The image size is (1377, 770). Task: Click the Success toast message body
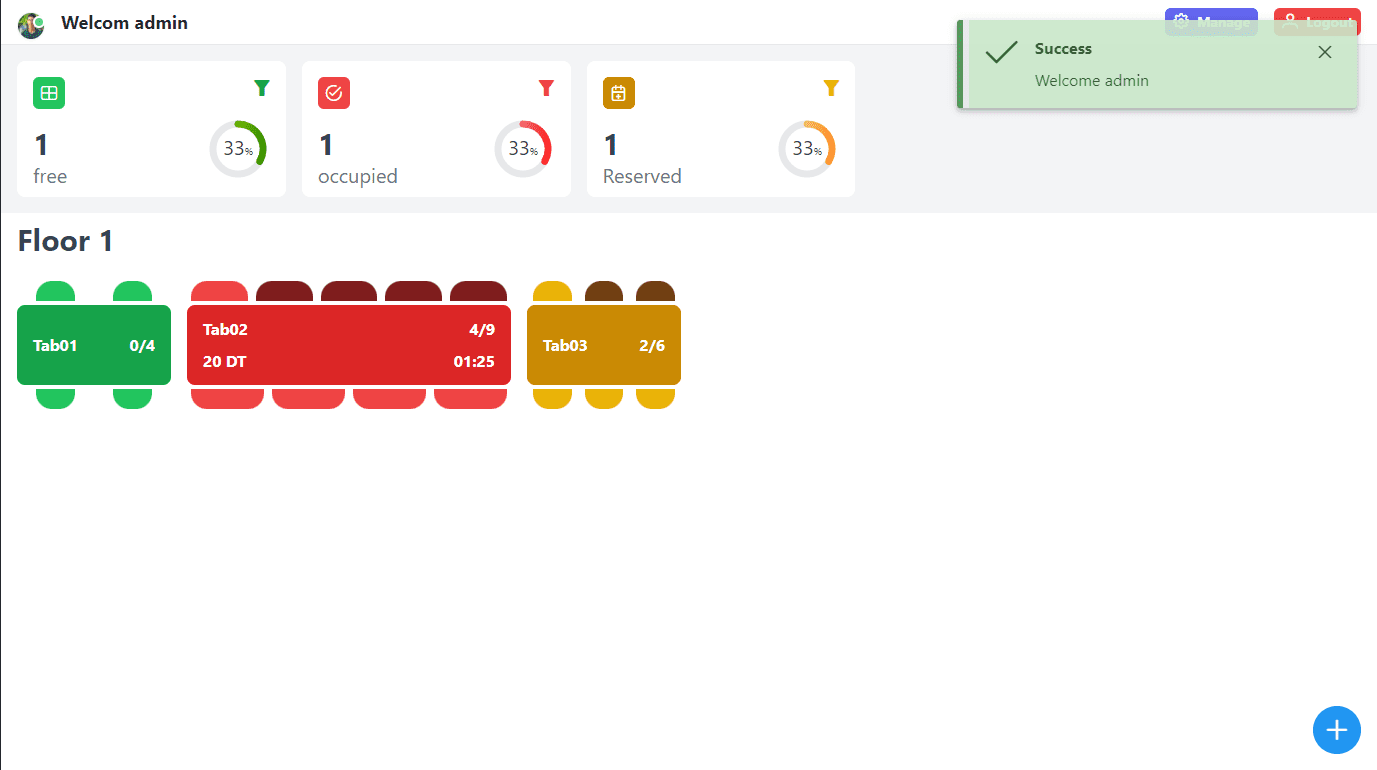coord(1092,81)
